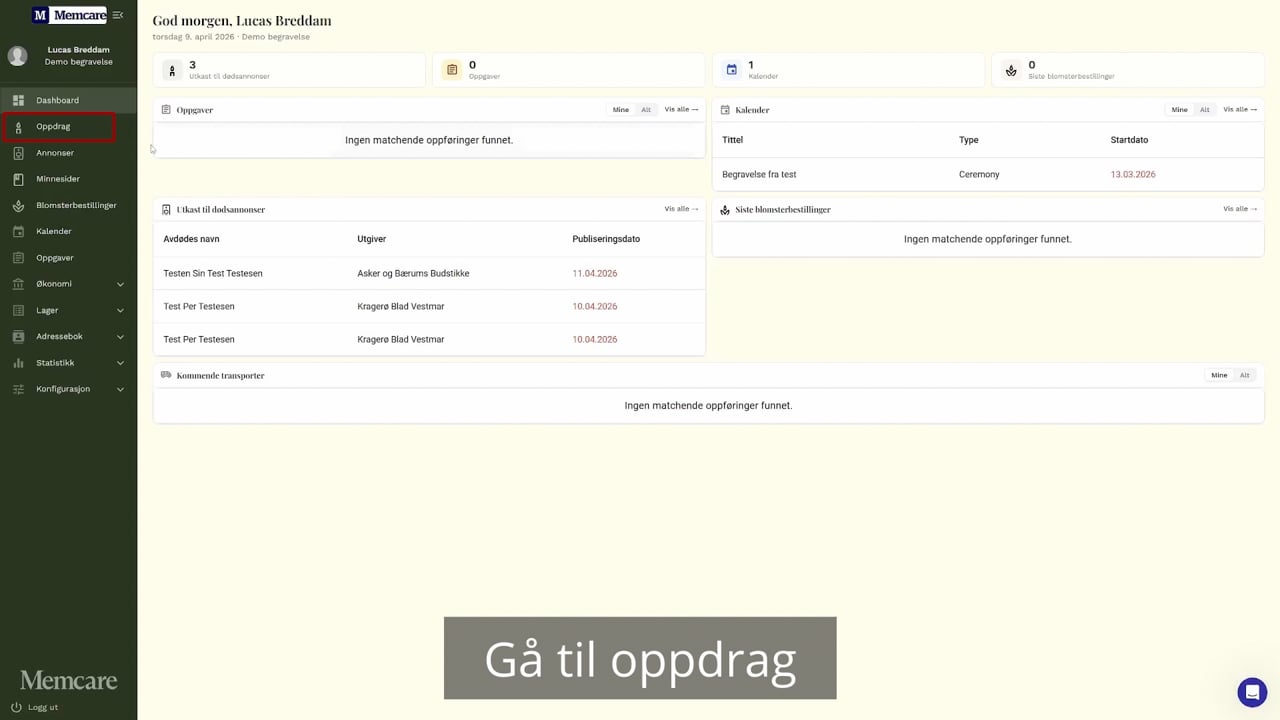Click the Asker og Bærums Budstikke cell

(413, 273)
